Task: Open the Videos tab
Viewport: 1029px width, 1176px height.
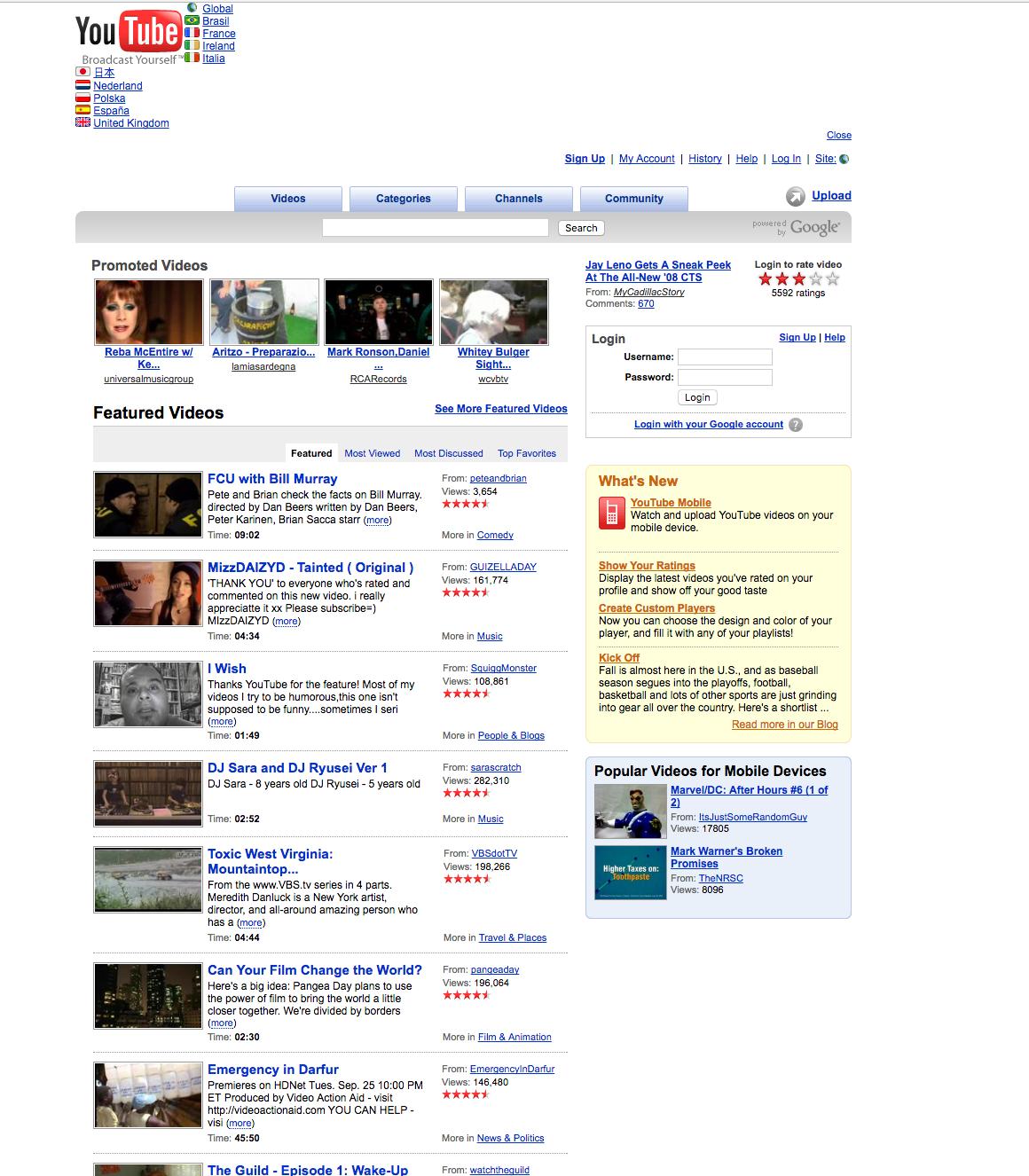Action: 288,199
